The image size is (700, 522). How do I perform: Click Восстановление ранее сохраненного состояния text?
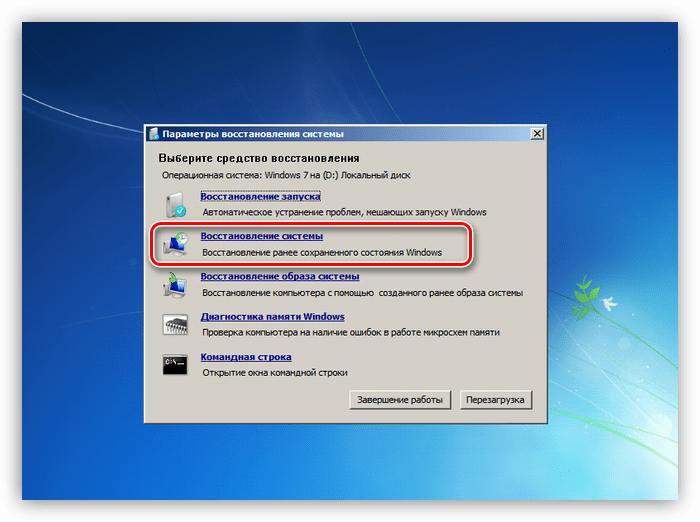click(322, 252)
